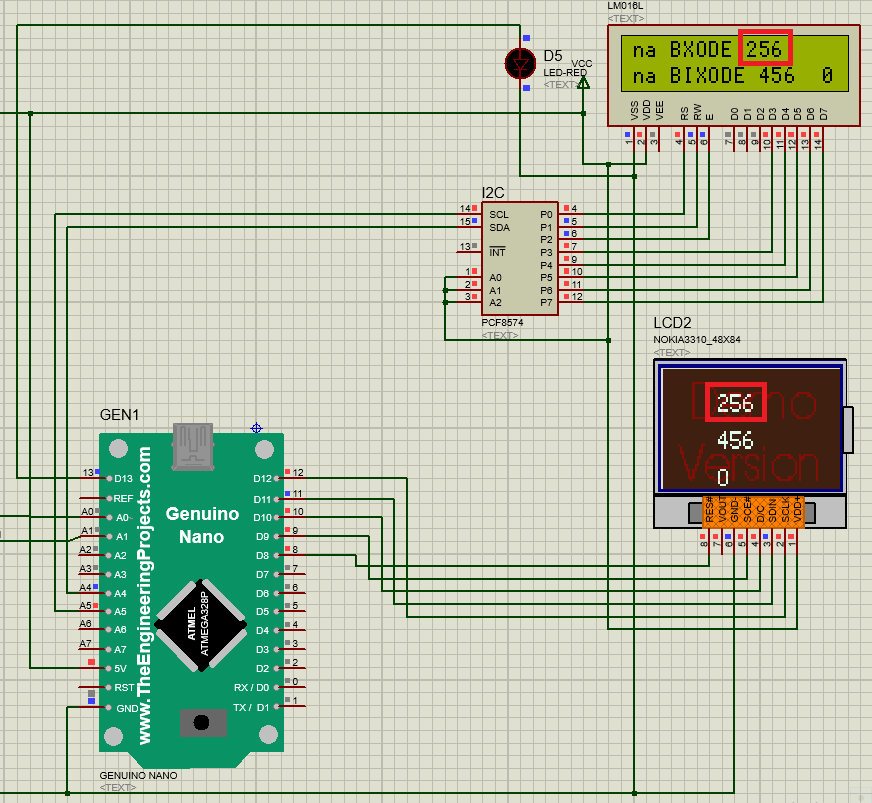Click the SDA pin of I2C chip

(x=499, y=227)
